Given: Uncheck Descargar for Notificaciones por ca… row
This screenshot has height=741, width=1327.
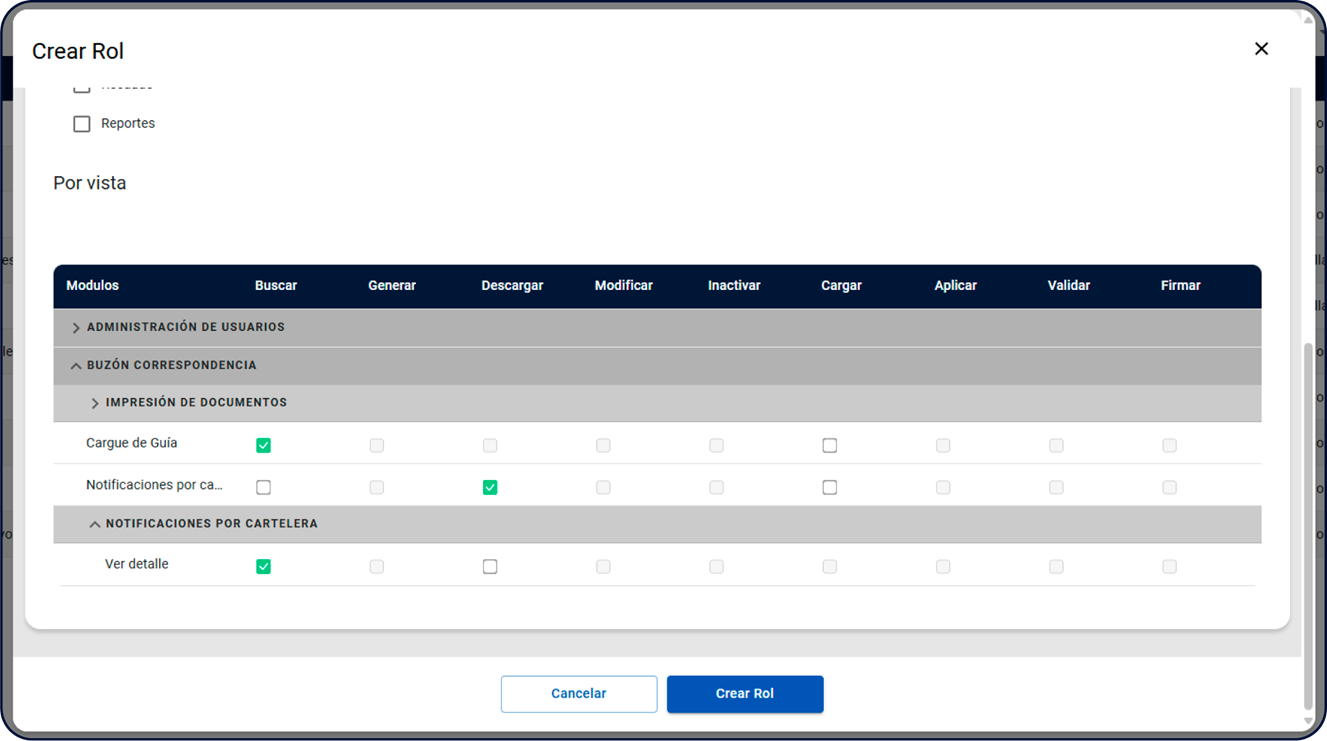Looking at the screenshot, I should click(x=490, y=487).
